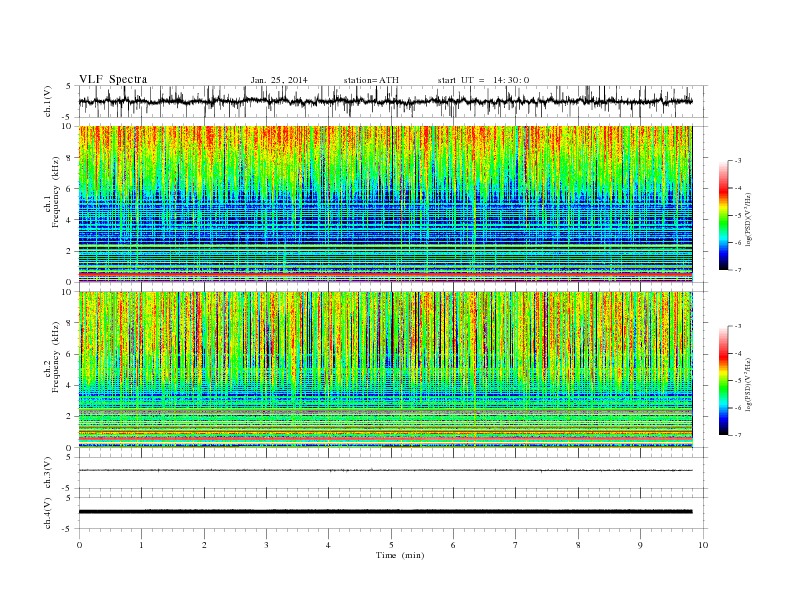Image resolution: width=792 pixels, height=612 pixels.
Task: Click time axis tick label "10"
Action: [703, 545]
